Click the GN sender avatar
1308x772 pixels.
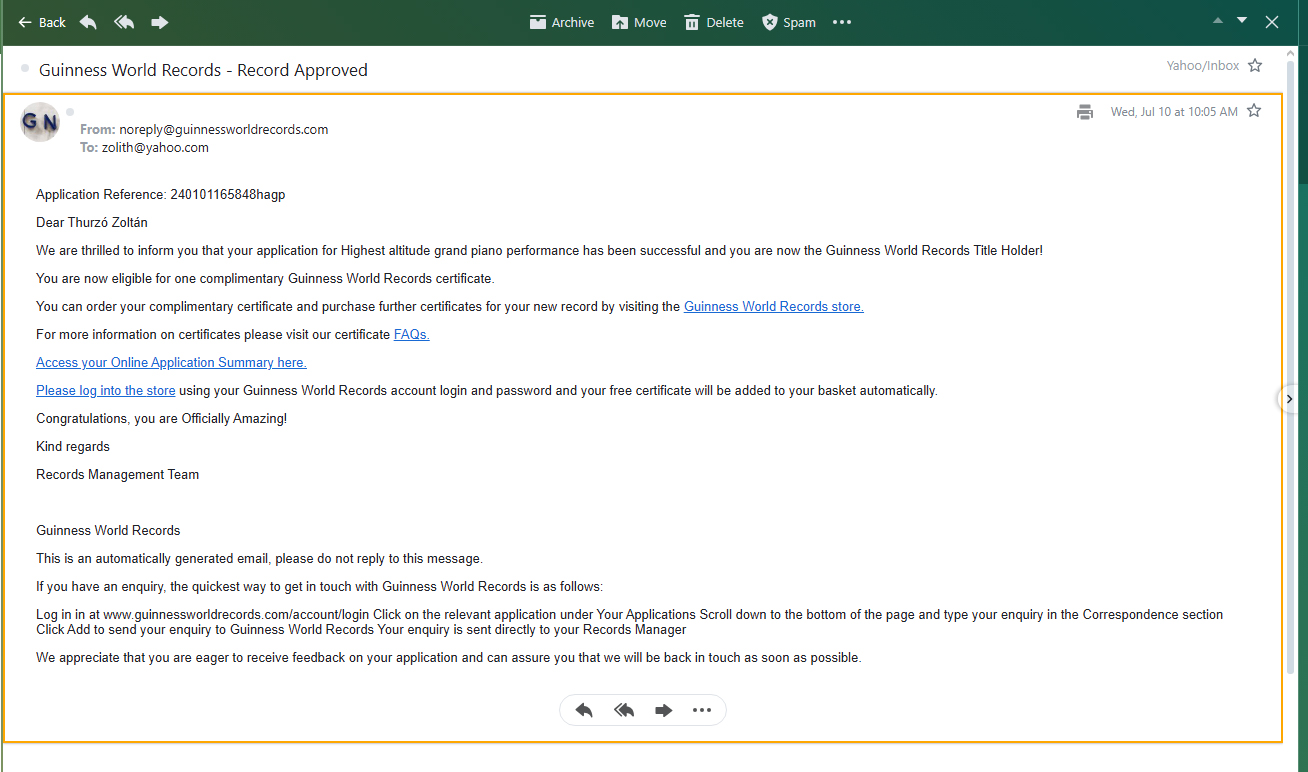point(40,122)
